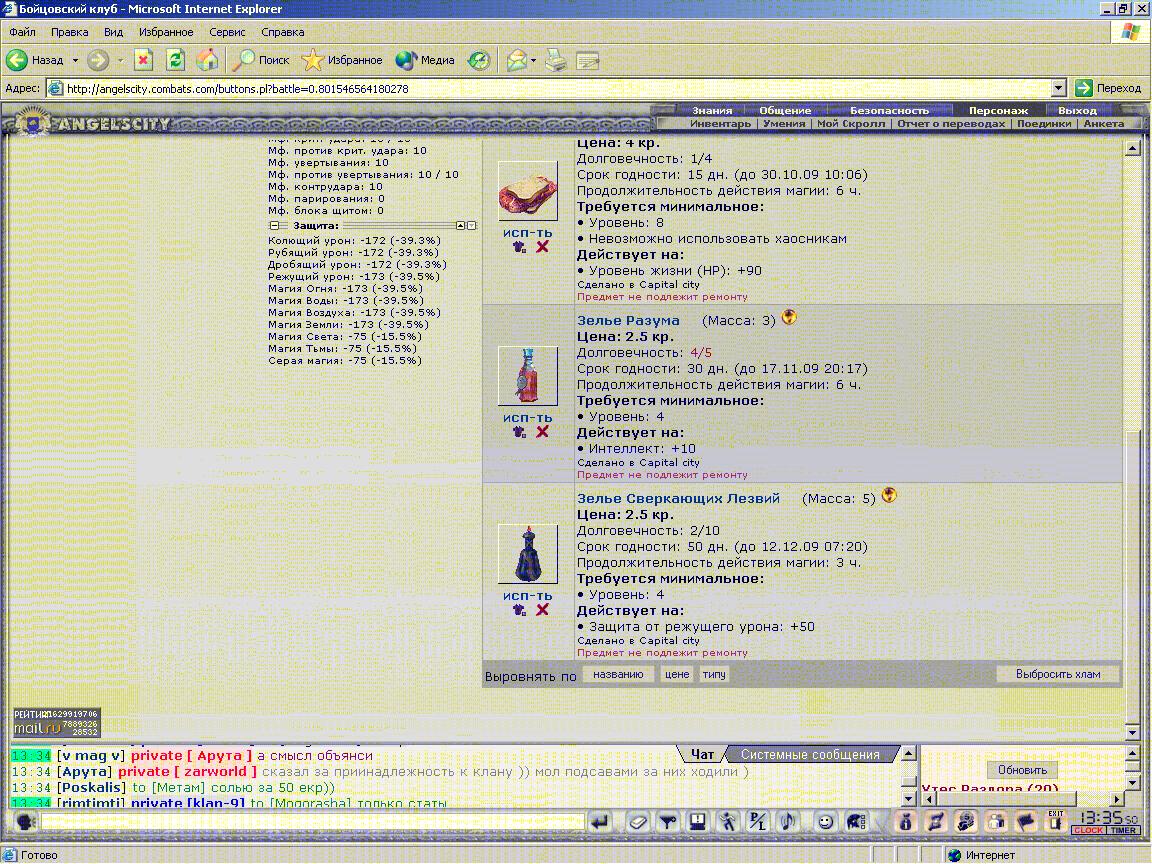Click the info orb beside Зелье Сверкающих Лезвий mass
Viewport: 1152px width, 864px height.
click(x=889, y=495)
